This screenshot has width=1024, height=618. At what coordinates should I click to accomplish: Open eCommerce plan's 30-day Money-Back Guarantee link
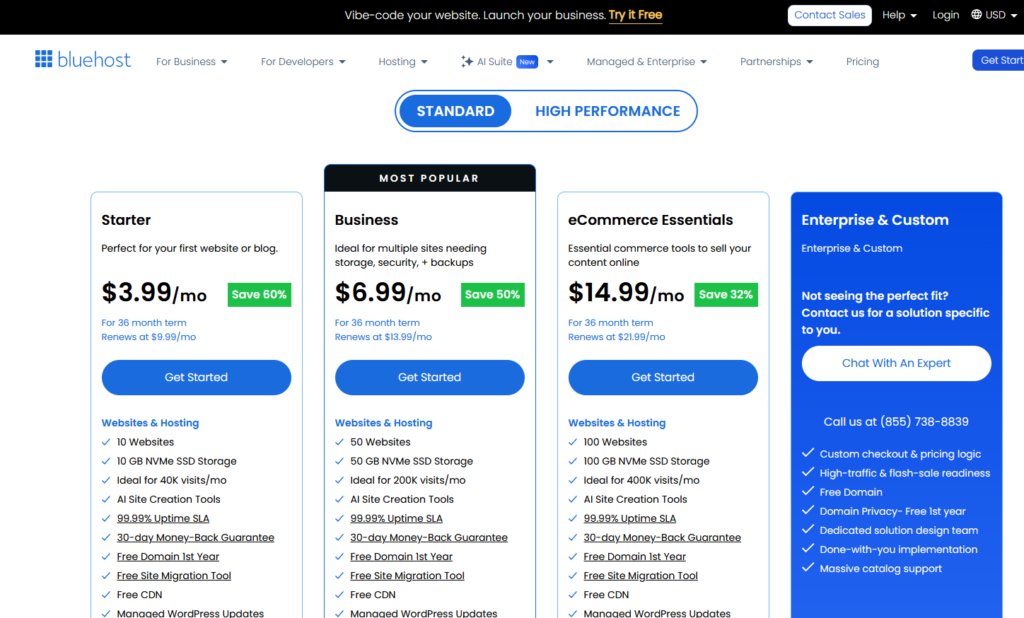662,537
